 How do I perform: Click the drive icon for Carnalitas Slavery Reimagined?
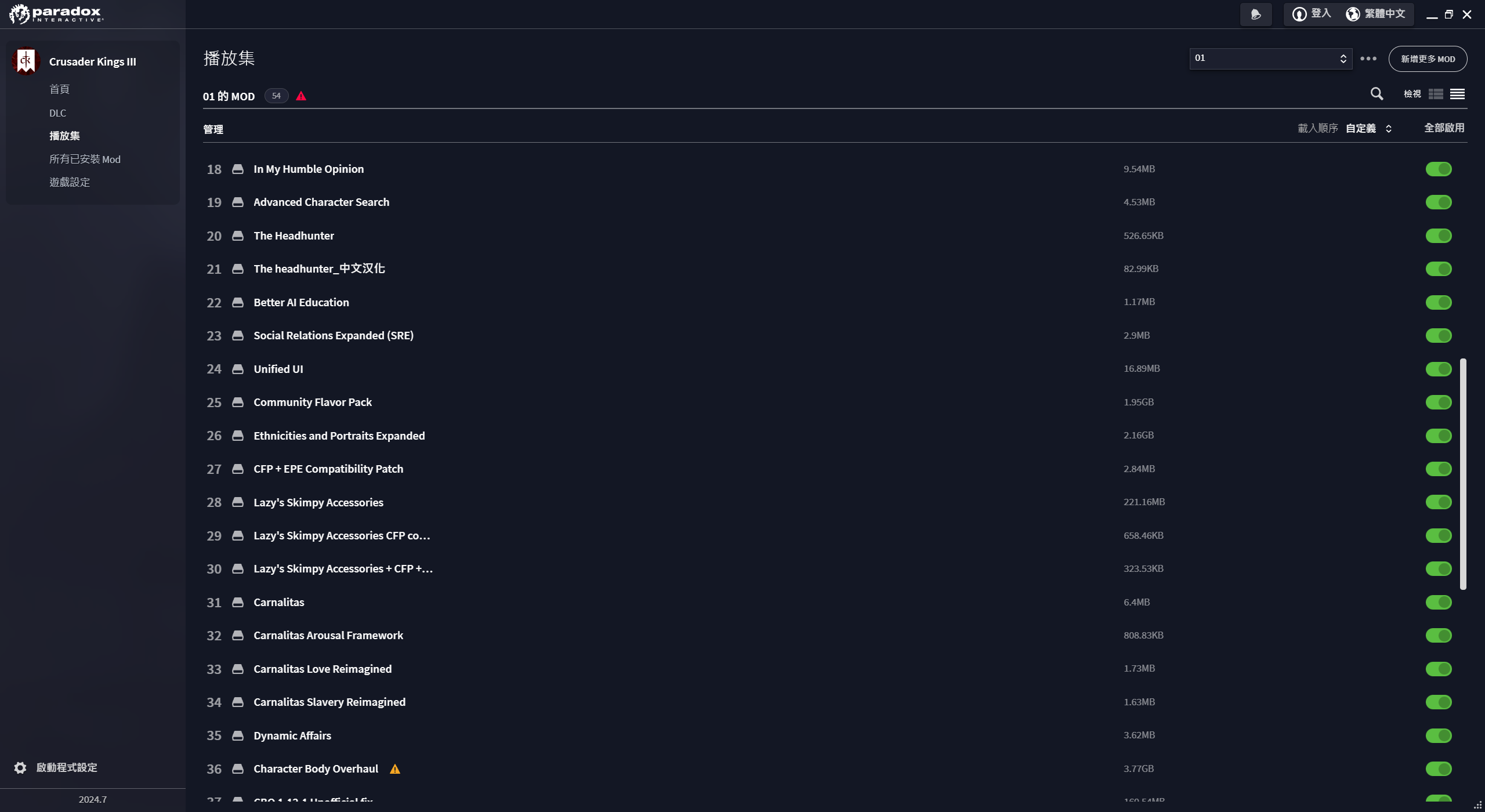pyautogui.click(x=238, y=702)
